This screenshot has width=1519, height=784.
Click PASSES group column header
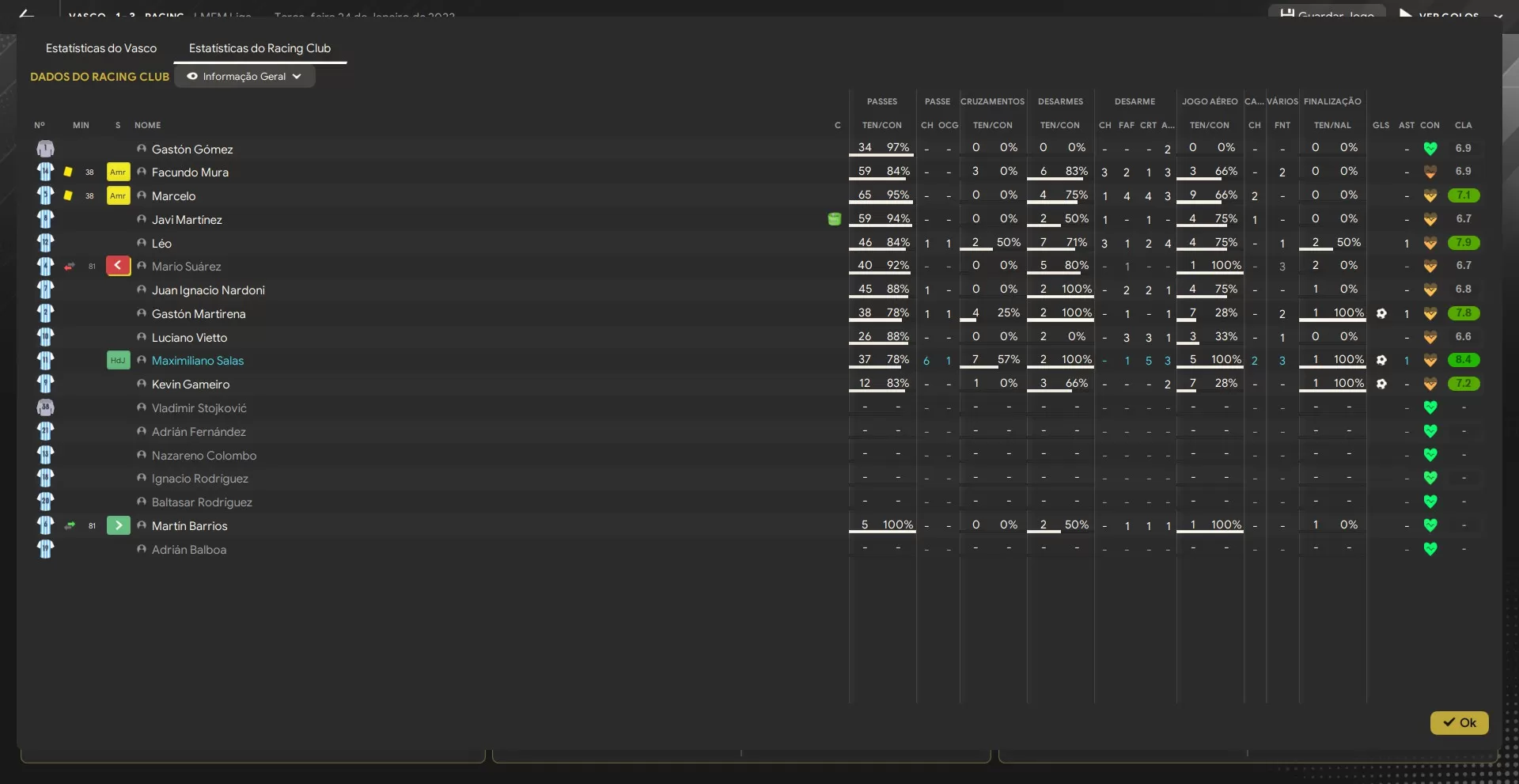pyautogui.click(x=882, y=101)
